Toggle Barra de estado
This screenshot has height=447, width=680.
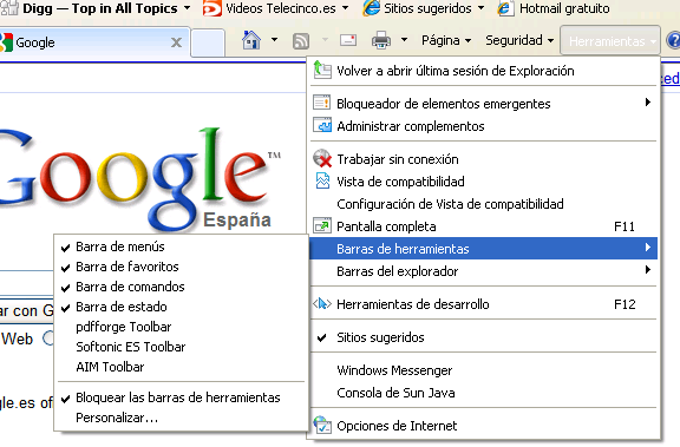(181, 307)
